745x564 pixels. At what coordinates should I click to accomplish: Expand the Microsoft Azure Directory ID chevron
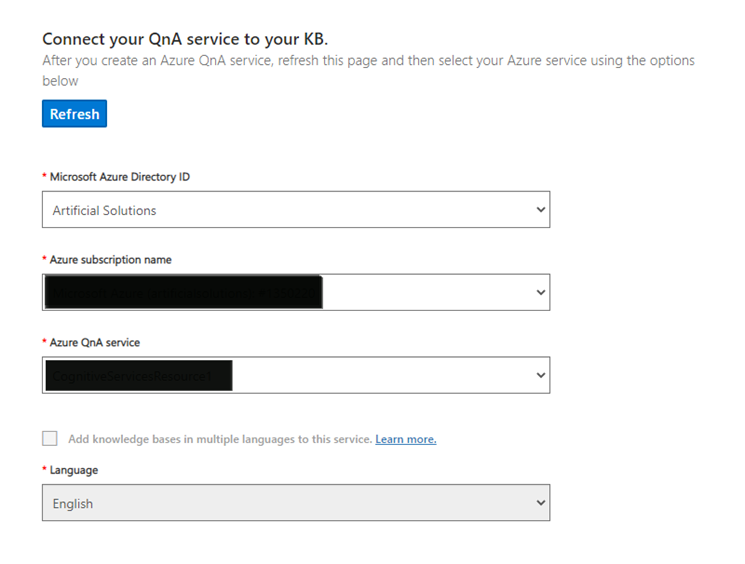tap(540, 210)
